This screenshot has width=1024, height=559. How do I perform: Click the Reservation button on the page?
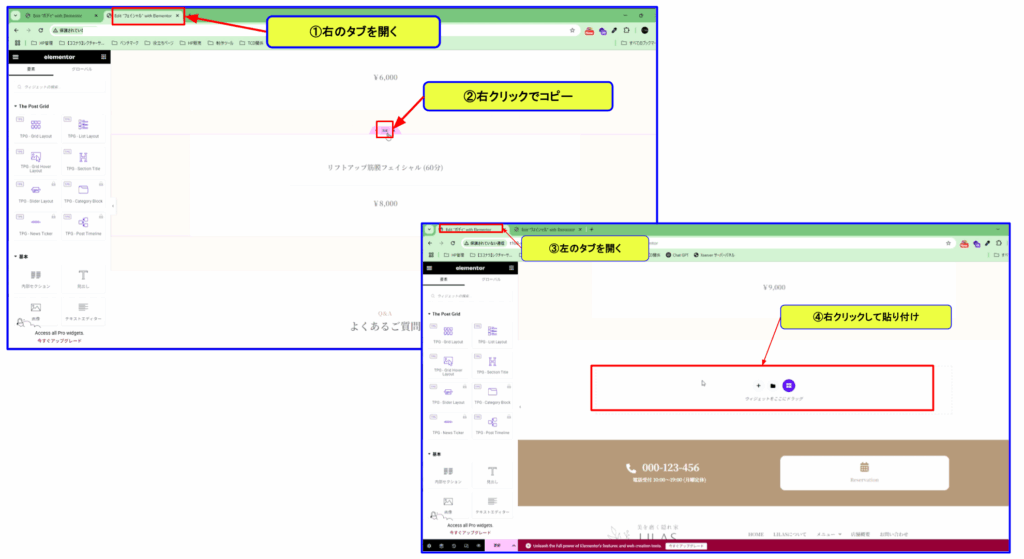point(864,473)
